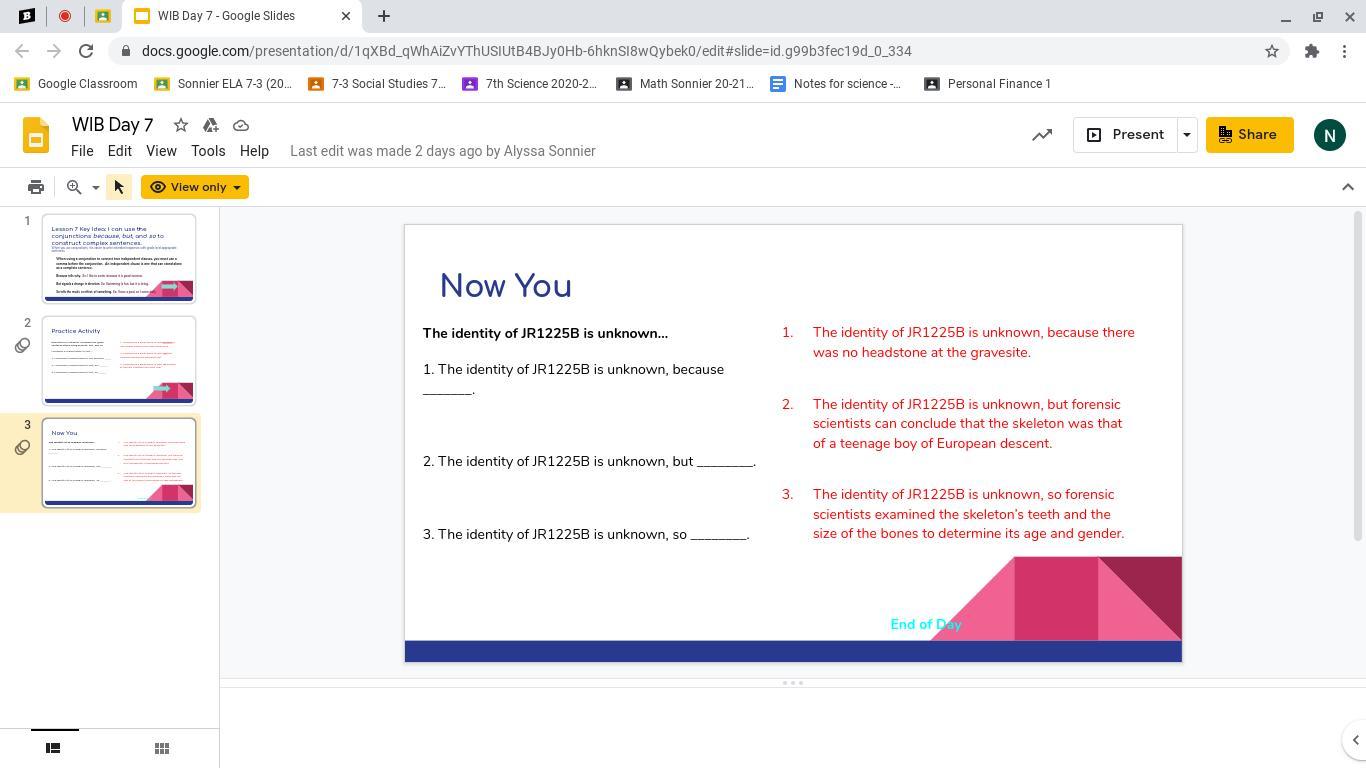This screenshot has height=768, width=1366.
Task: View the site lock security info
Action: pos(126,51)
